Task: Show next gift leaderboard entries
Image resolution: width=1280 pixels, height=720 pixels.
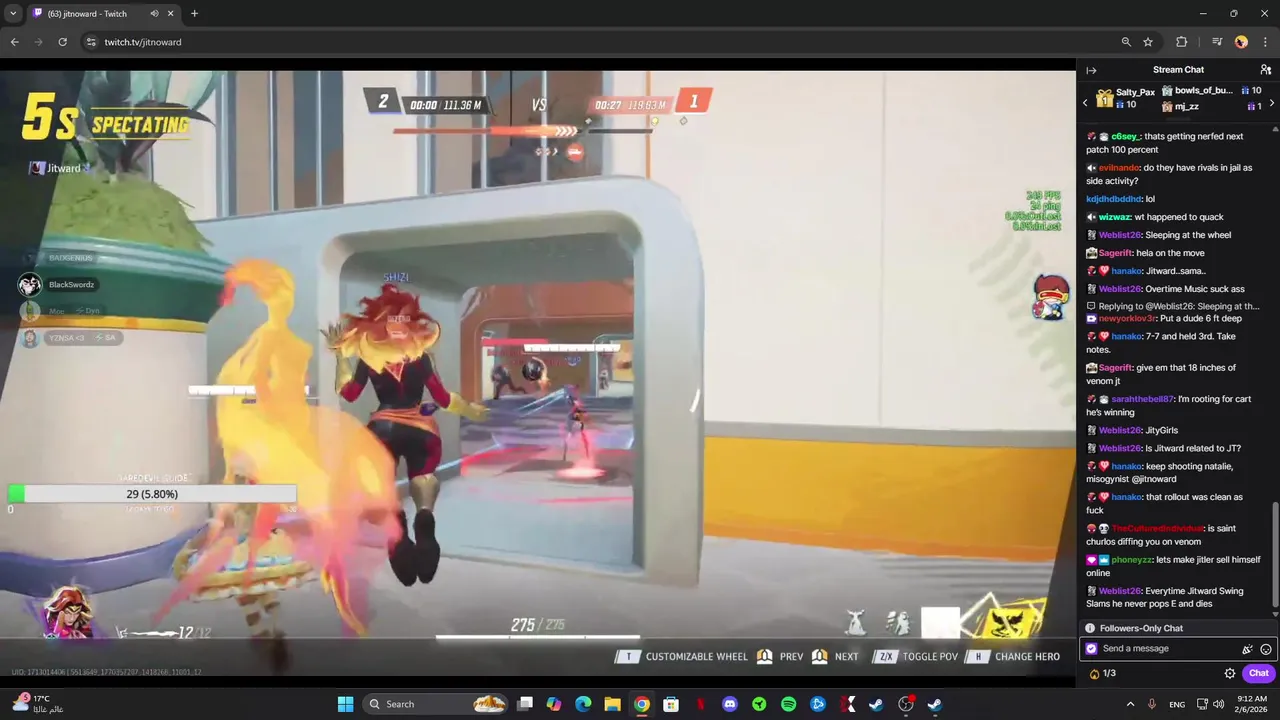Action: (x=1271, y=103)
